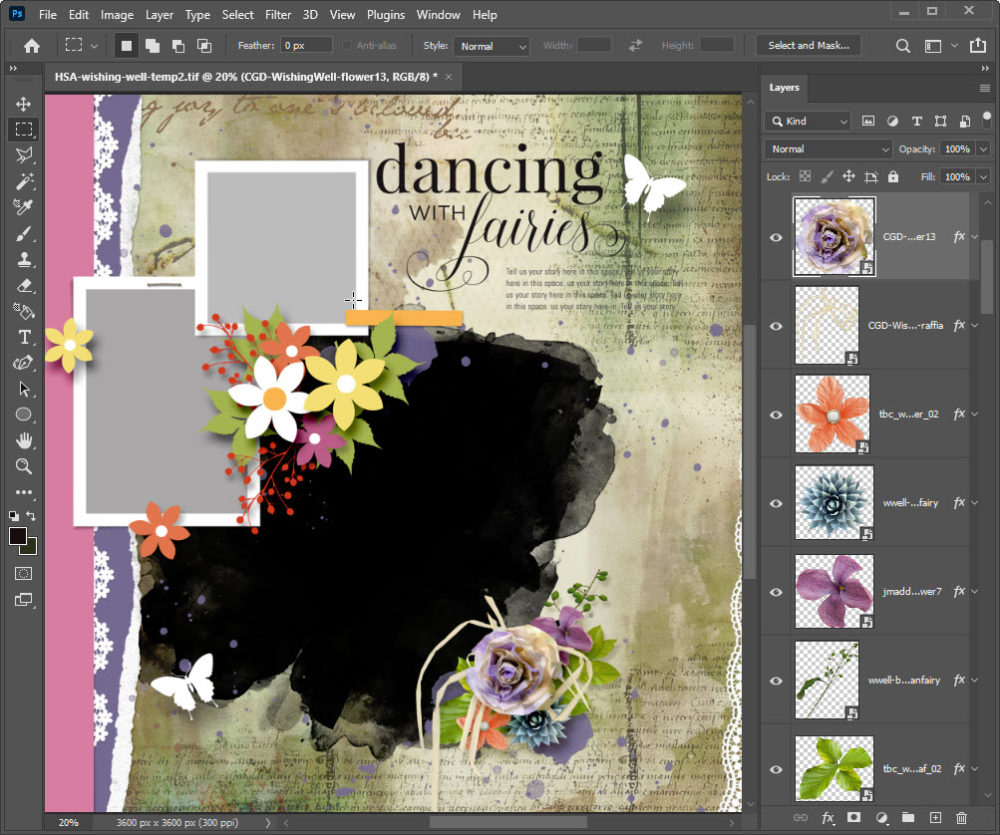
Task: Hide the jmadd...wer7 layer
Action: [776, 592]
